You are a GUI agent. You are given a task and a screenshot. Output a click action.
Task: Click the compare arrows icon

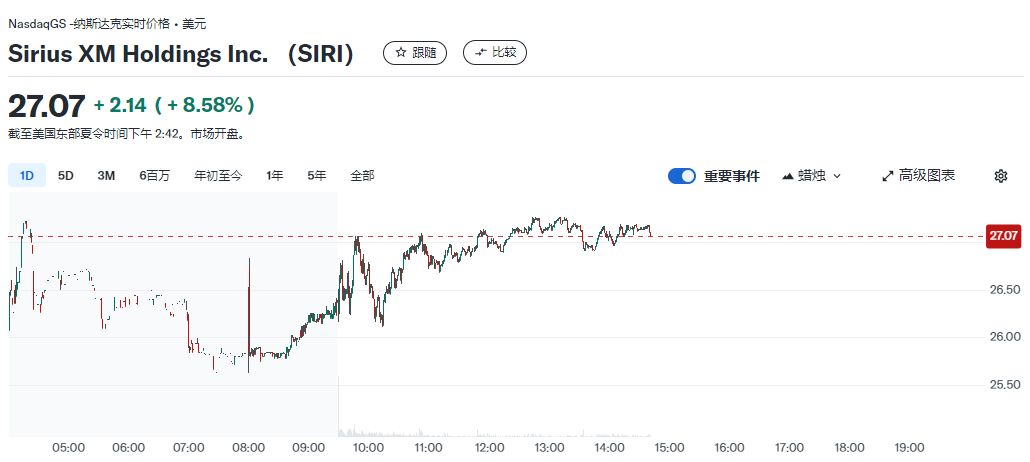(481, 53)
